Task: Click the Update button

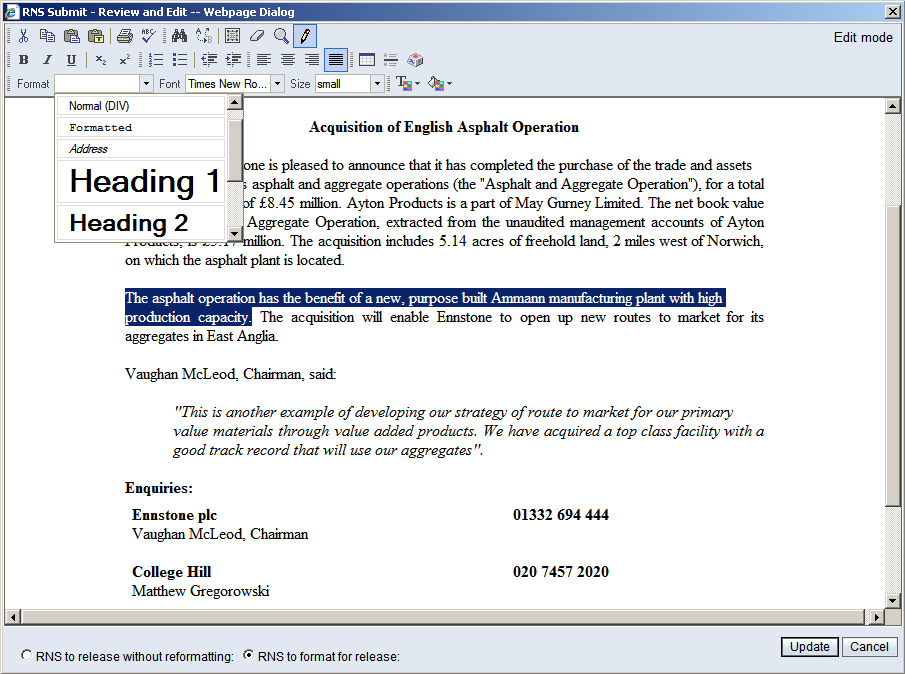Action: (x=809, y=646)
